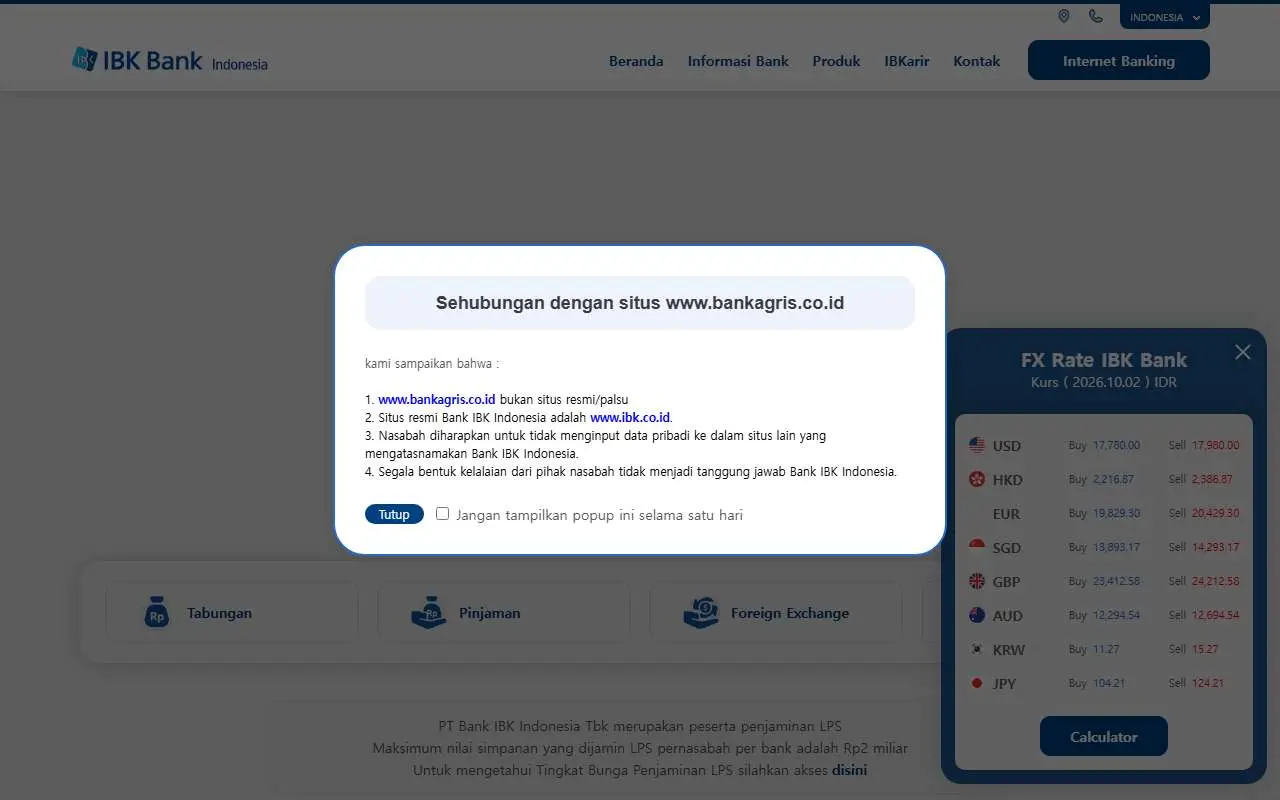
Task: Click the Pinjaman loan icon
Action: point(429,612)
